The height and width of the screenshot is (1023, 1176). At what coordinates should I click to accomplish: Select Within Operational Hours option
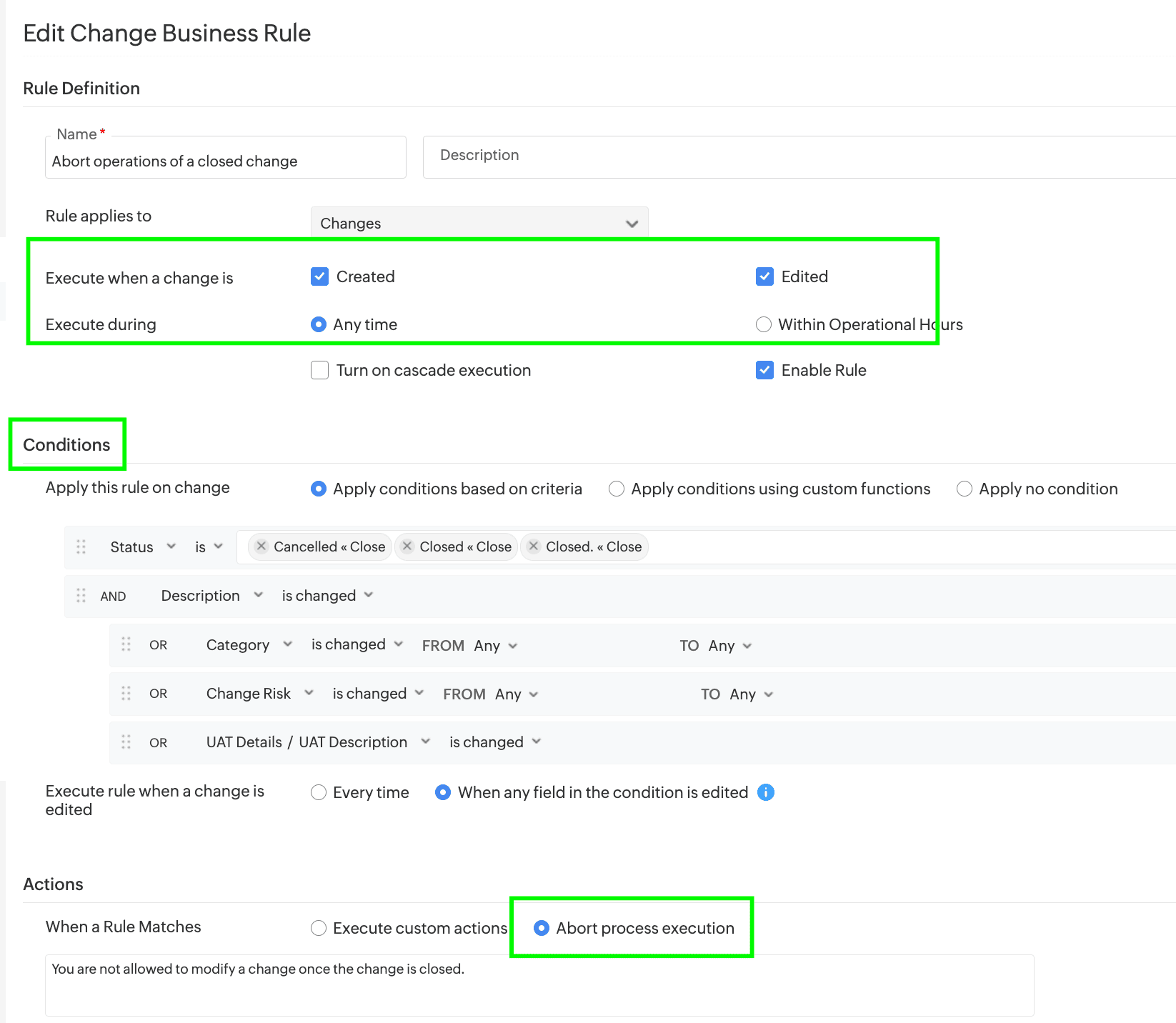pyautogui.click(x=764, y=324)
